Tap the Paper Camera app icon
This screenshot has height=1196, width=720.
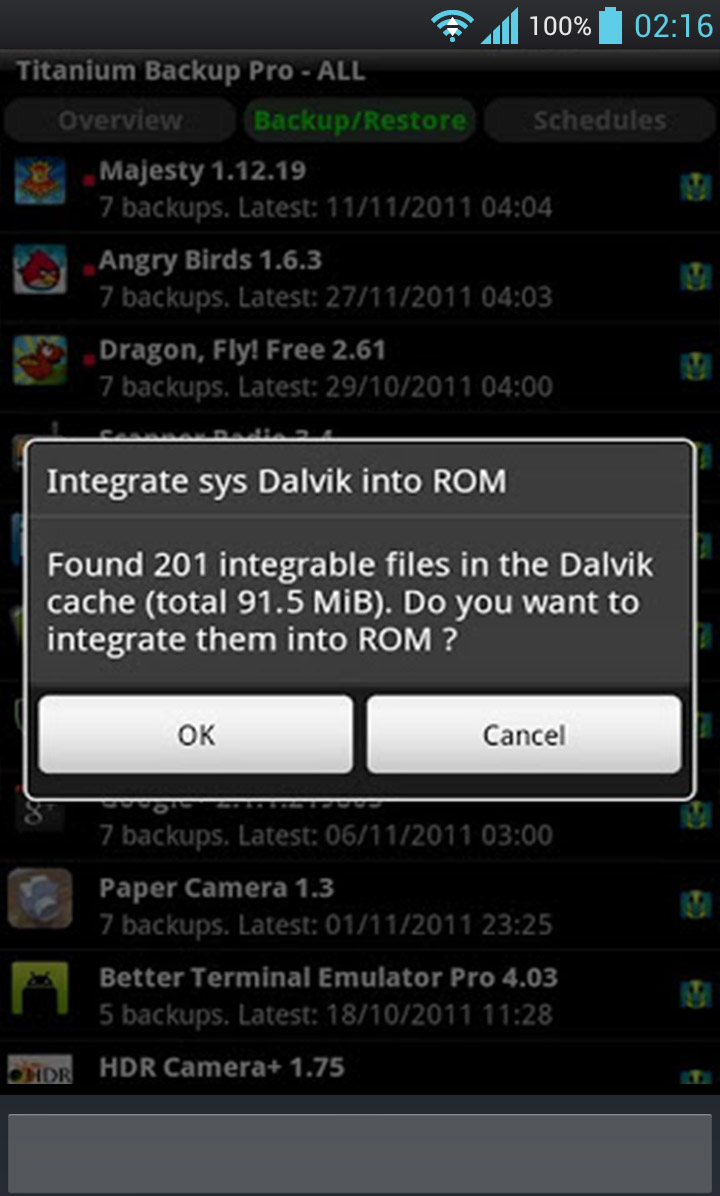point(40,898)
